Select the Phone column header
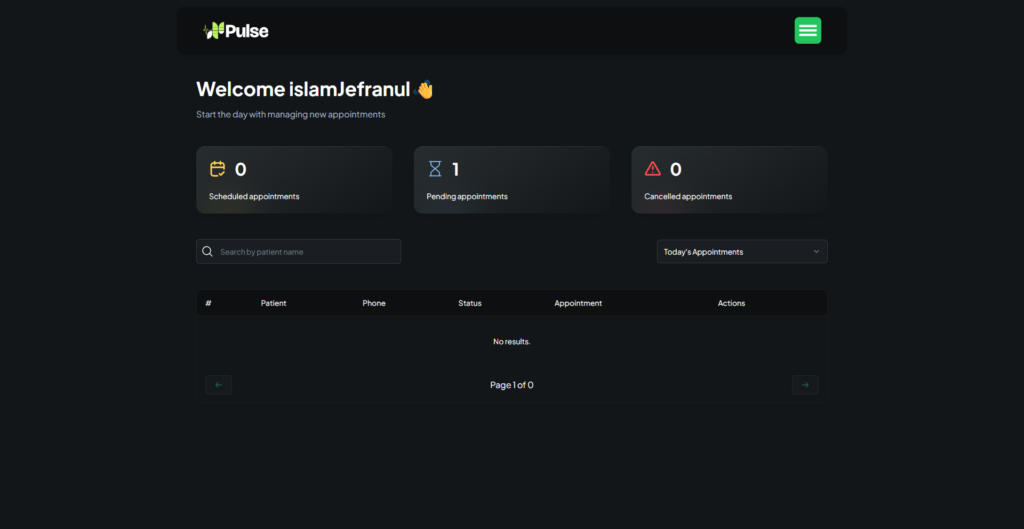 tap(374, 303)
